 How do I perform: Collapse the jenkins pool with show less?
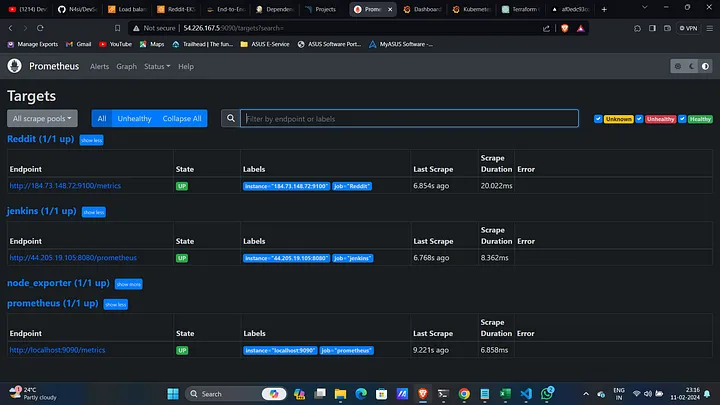tap(94, 212)
